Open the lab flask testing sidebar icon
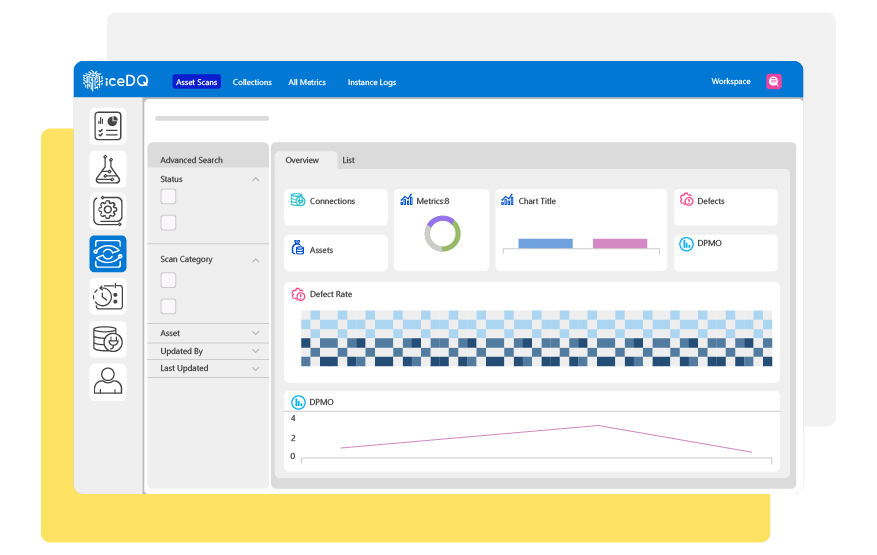Image resolution: width=877 pixels, height=555 pixels. coord(108,169)
